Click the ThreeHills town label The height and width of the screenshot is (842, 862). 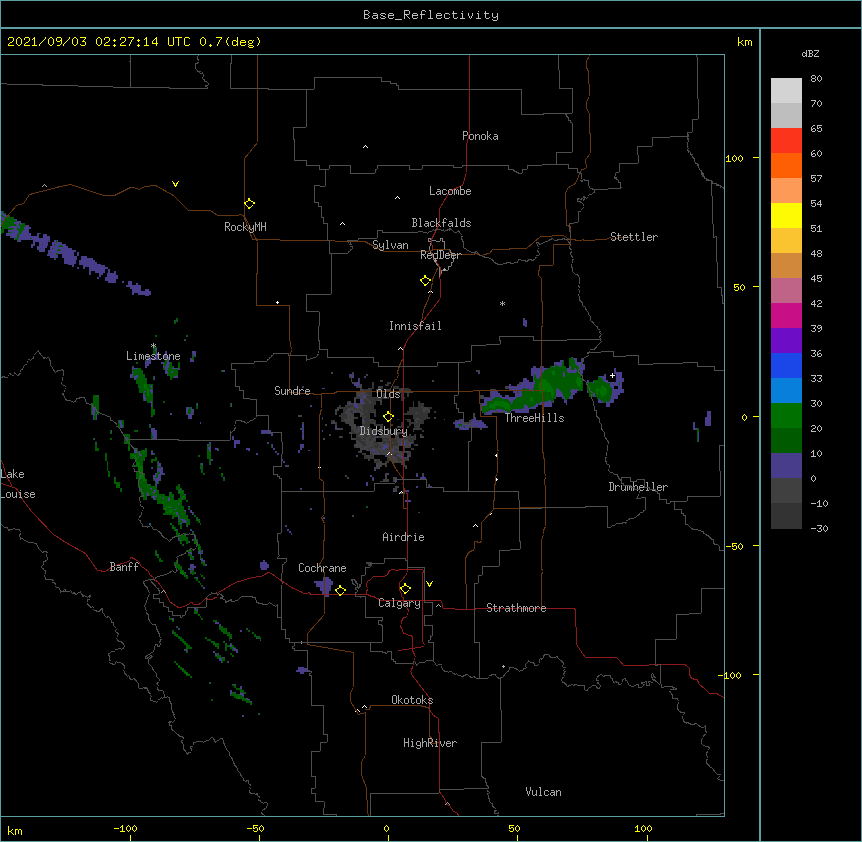[534, 418]
